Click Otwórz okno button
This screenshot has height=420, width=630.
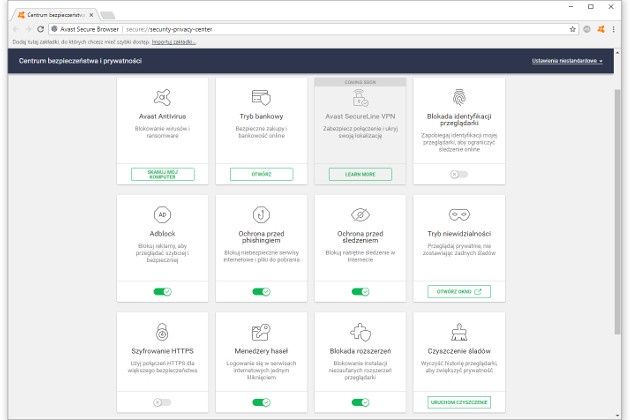459,291
